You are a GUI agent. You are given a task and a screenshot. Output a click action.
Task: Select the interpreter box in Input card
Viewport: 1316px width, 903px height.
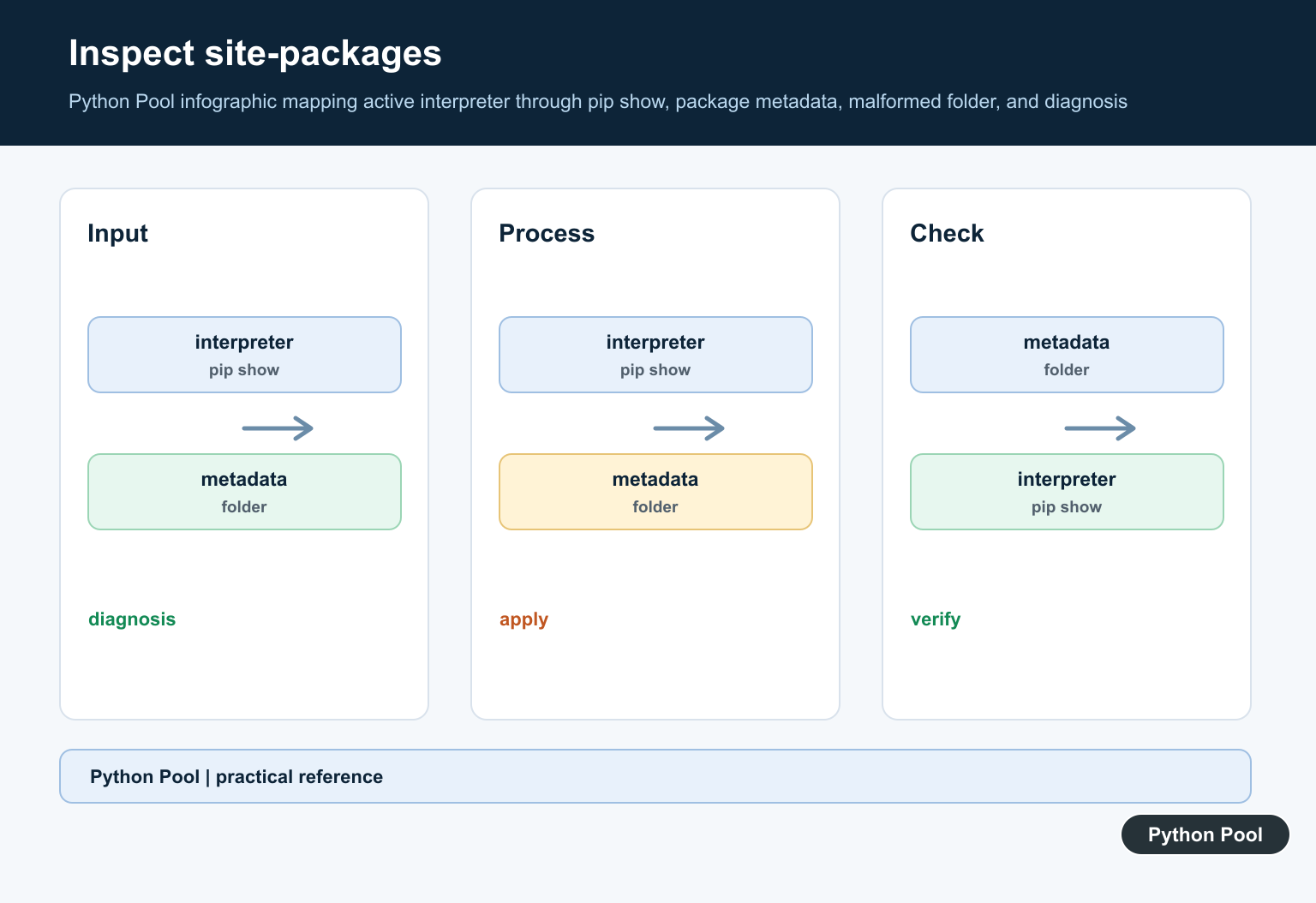point(244,355)
